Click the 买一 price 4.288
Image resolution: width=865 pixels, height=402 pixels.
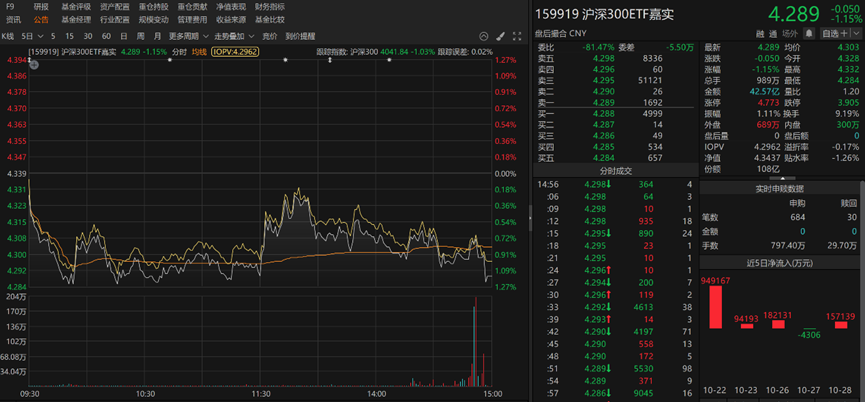(602, 113)
